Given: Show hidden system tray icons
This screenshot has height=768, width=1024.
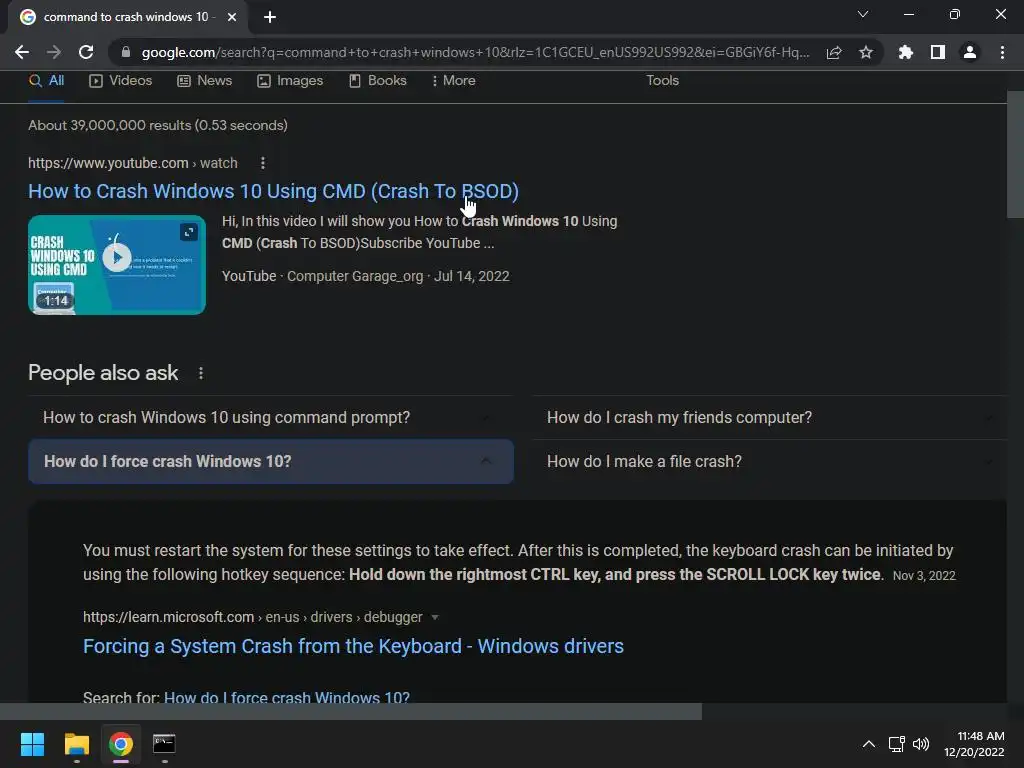Looking at the screenshot, I should [869, 744].
